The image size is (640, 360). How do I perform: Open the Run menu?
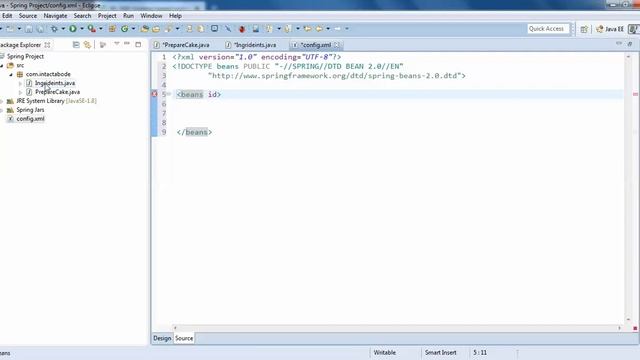point(128,16)
